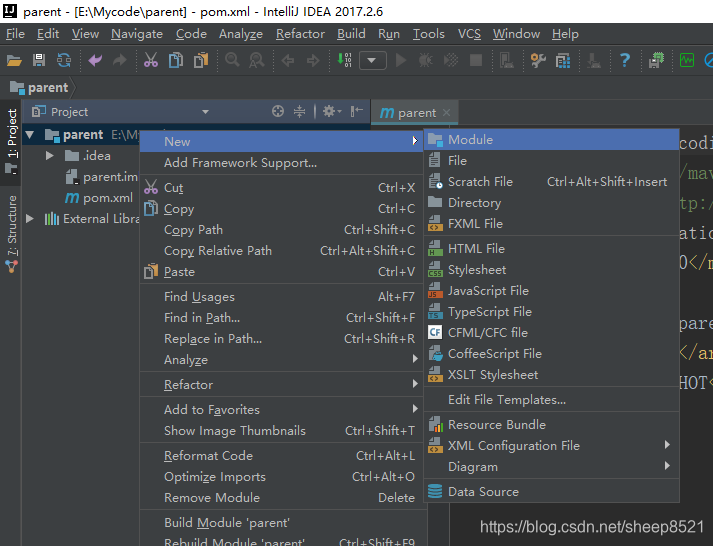Click the Forward navigation arrow
Image resolution: width=713 pixels, height=546 pixels.
click(313, 60)
